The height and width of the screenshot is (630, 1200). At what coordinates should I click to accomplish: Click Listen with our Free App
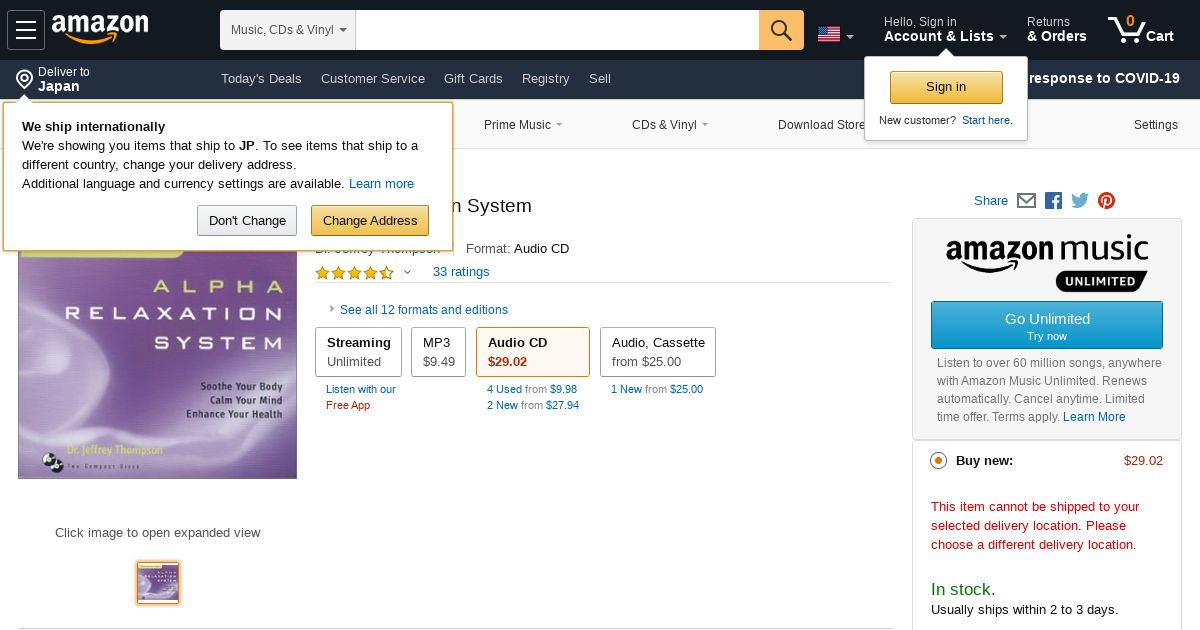361,397
